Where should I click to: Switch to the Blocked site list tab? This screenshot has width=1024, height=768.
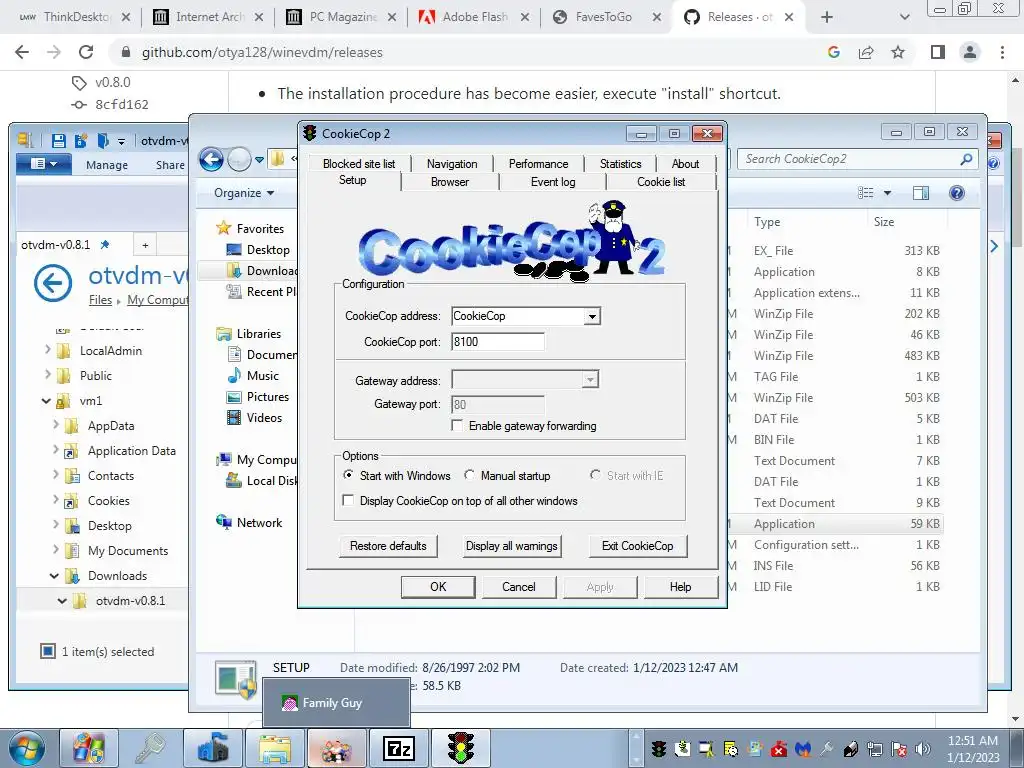coord(359,163)
